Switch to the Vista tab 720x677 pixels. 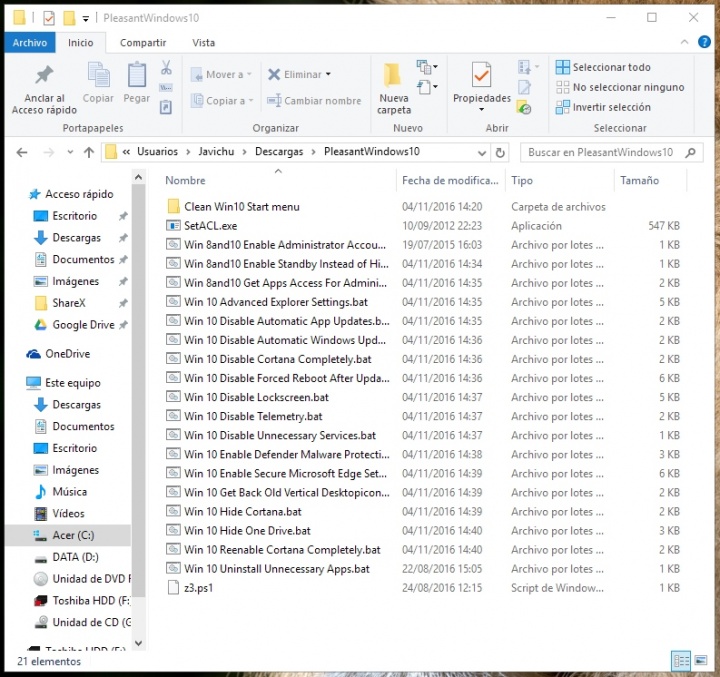203,43
